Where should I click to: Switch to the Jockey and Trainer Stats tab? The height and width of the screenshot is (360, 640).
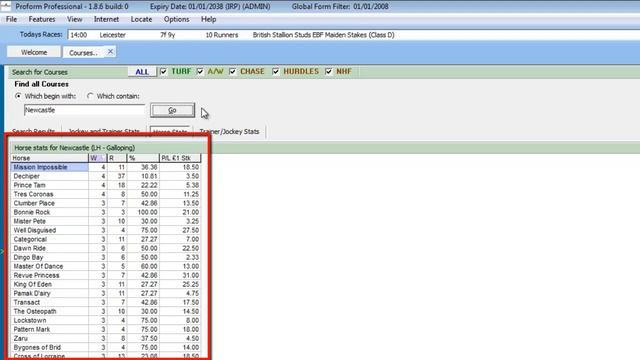[104, 131]
